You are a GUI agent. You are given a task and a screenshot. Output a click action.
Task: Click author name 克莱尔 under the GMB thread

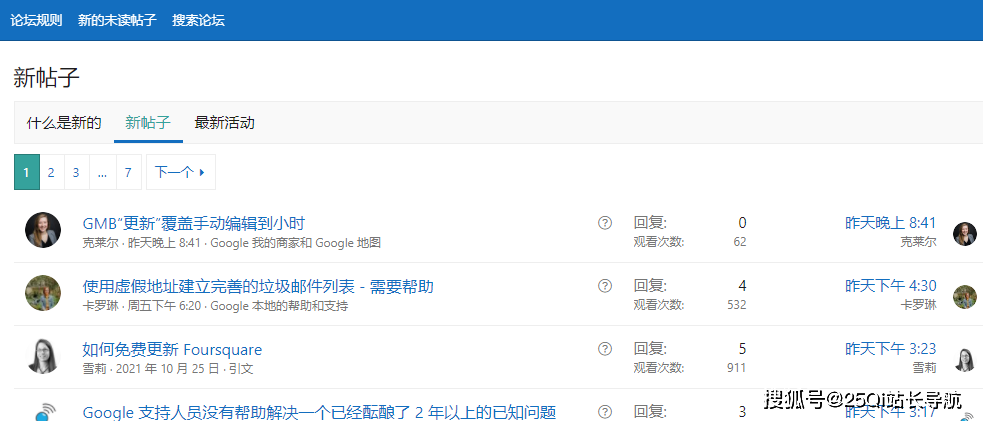coord(101,243)
